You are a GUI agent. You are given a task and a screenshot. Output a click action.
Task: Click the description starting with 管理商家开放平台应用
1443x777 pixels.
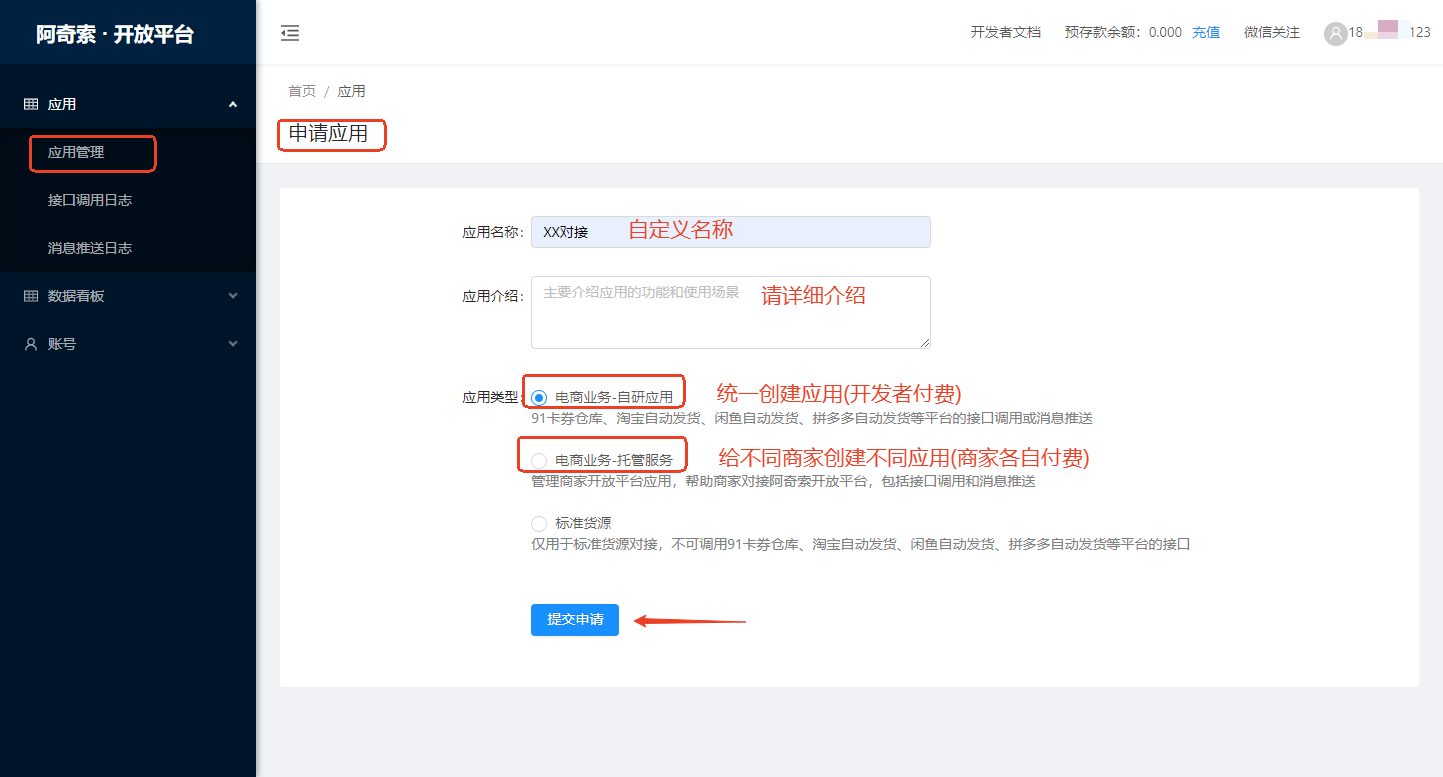783,481
